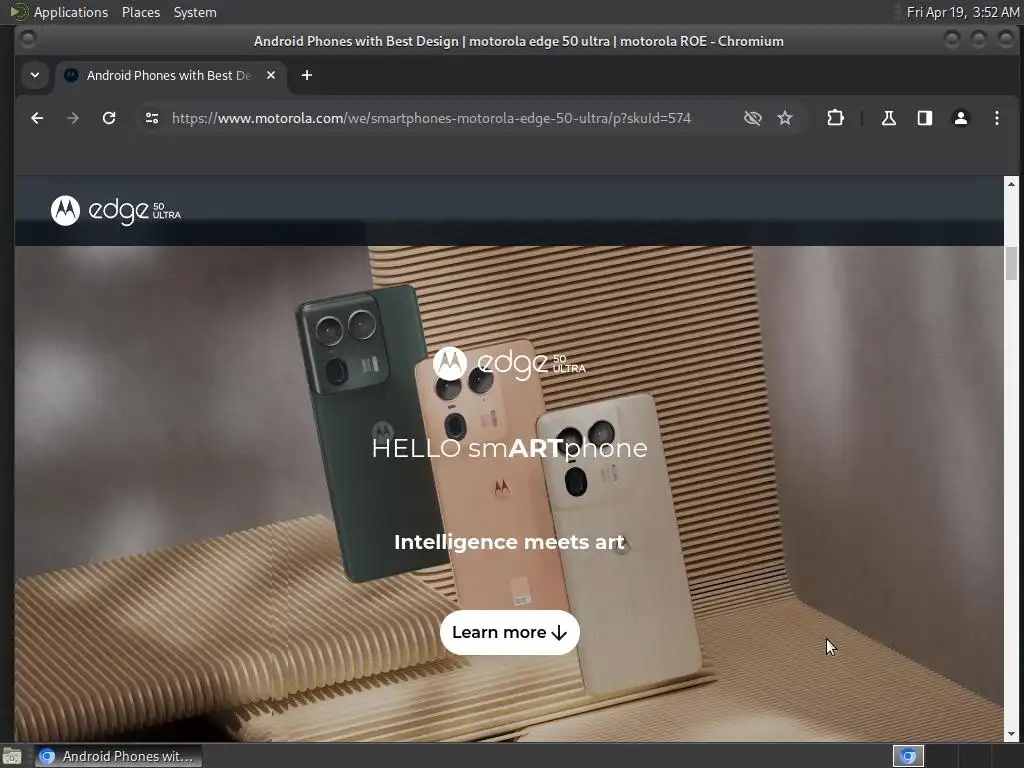Click the window menu button on title bar

coord(27,39)
